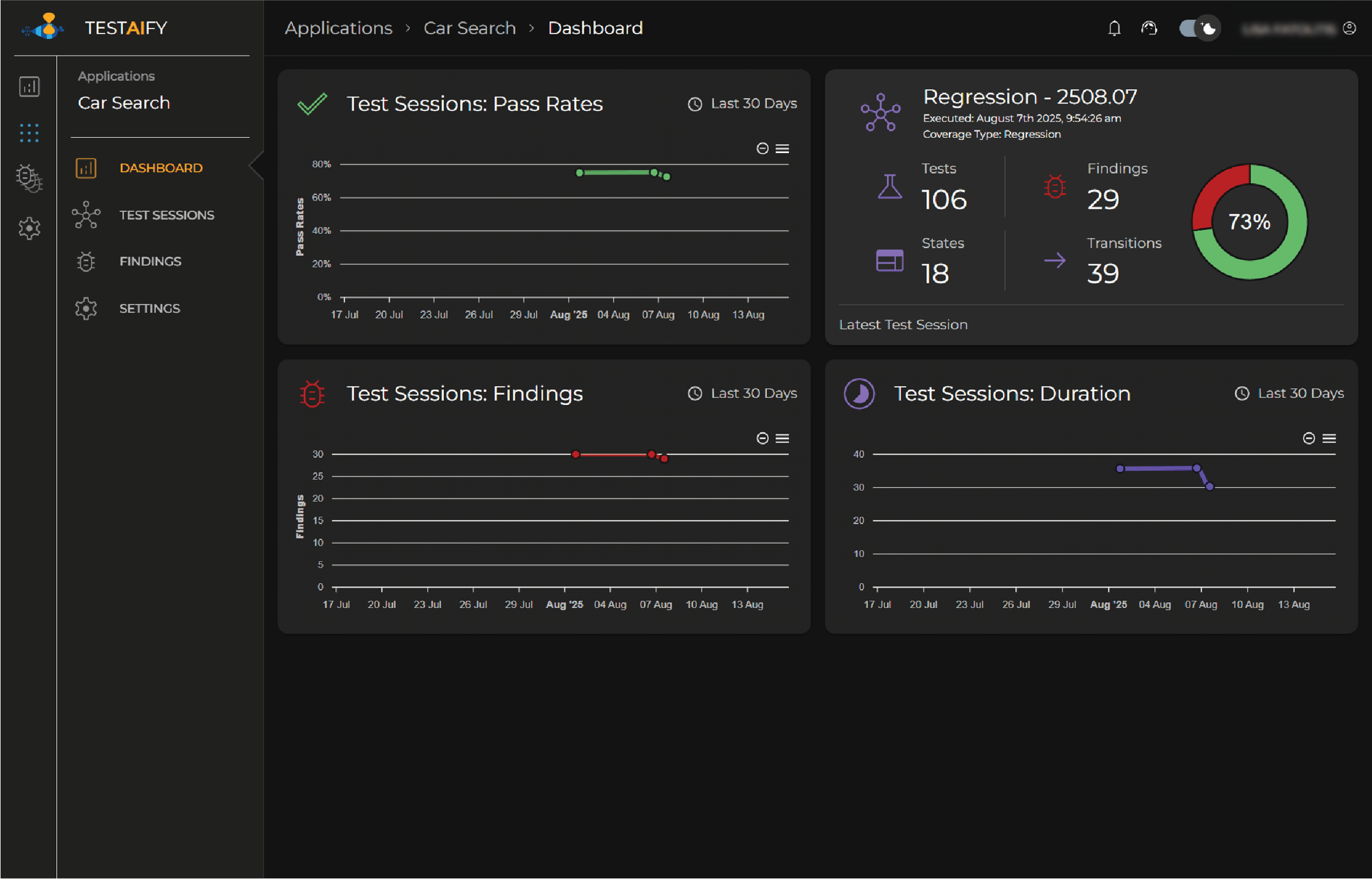Open the Findings chart hamburger menu

(x=782, y=438)
